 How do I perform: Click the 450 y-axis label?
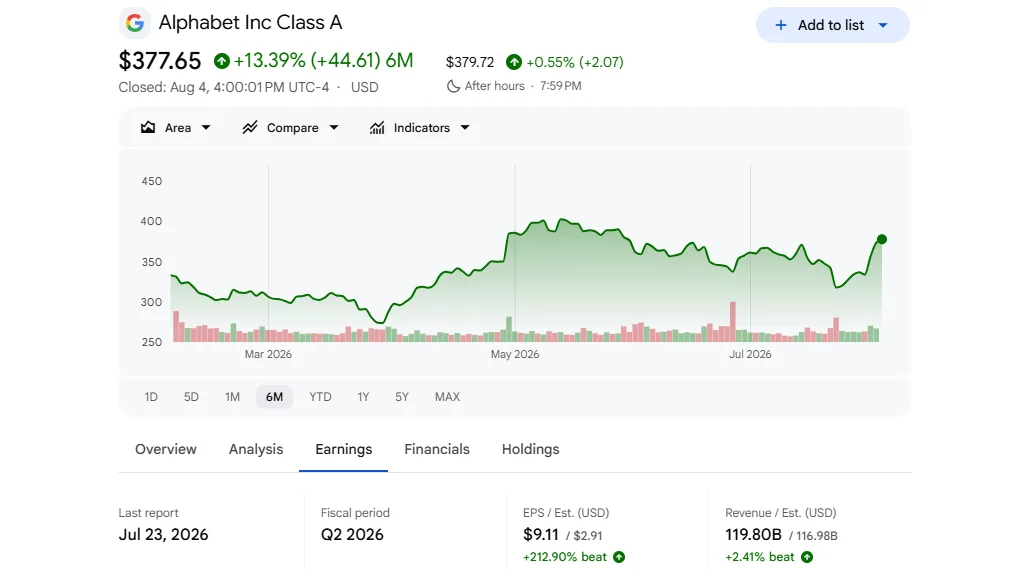click(152, 182)
